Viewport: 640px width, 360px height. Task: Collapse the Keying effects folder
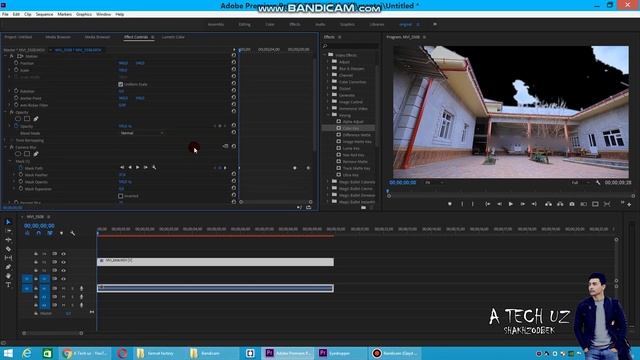[x=328, y=115]
